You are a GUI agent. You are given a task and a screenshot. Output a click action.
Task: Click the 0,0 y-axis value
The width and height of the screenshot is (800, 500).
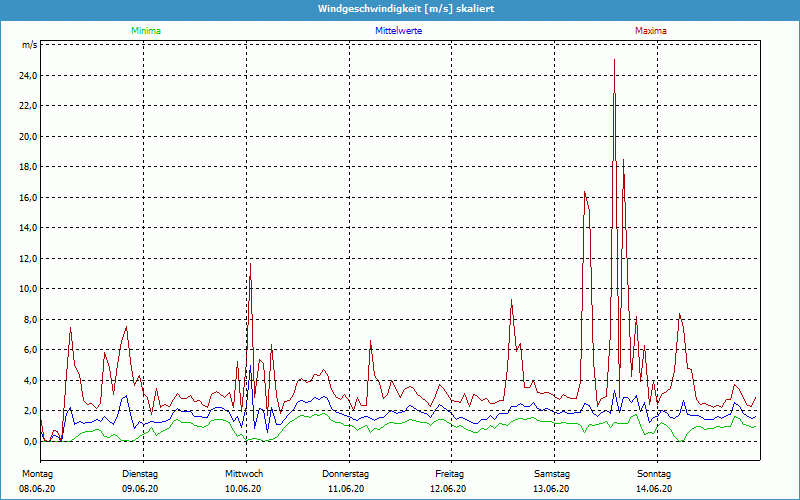point(31,441)
